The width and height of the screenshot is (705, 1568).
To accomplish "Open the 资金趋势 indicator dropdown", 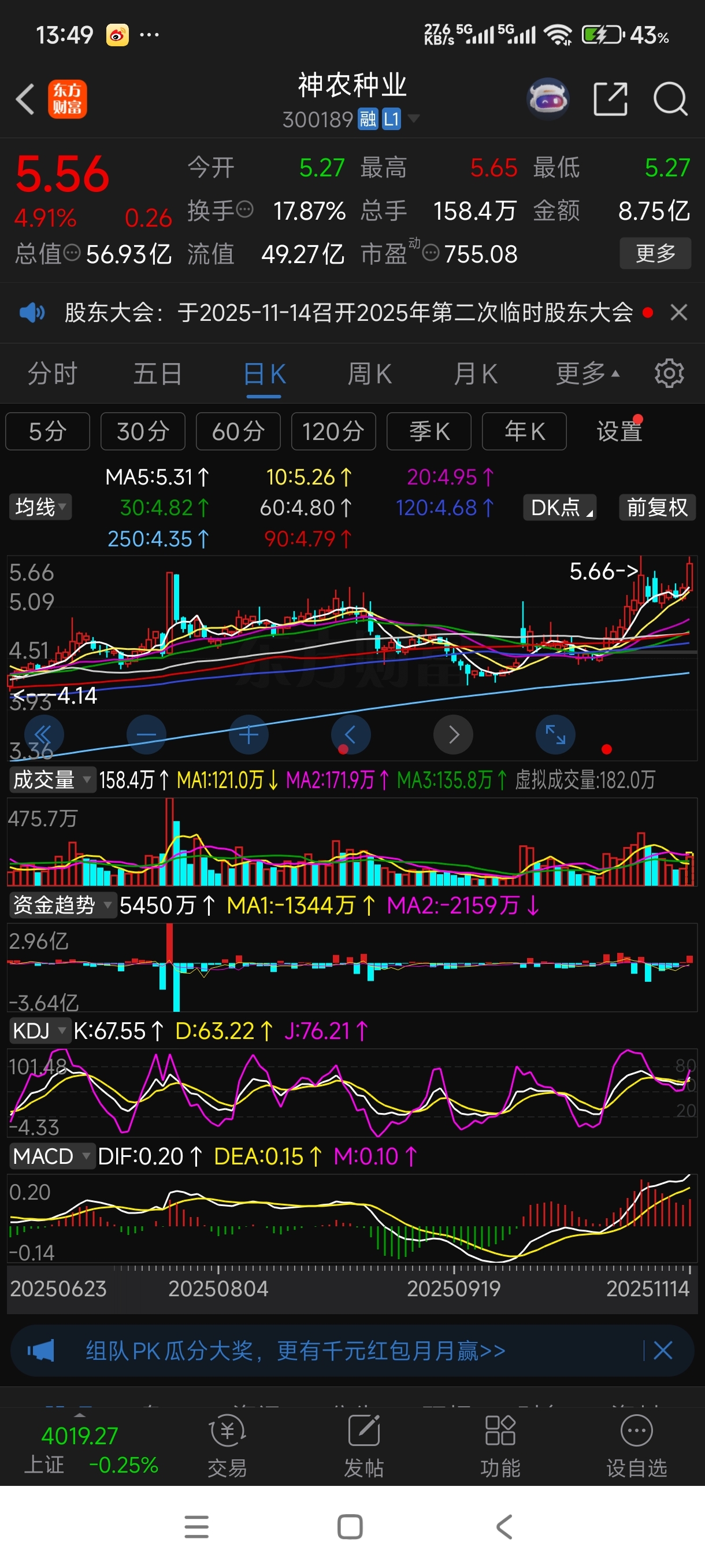I will [x=62, y=905].
